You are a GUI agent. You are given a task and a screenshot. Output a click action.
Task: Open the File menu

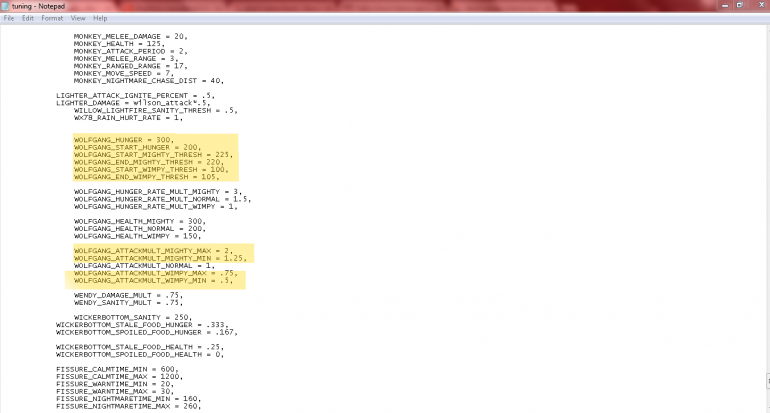(x=8, y=18)
